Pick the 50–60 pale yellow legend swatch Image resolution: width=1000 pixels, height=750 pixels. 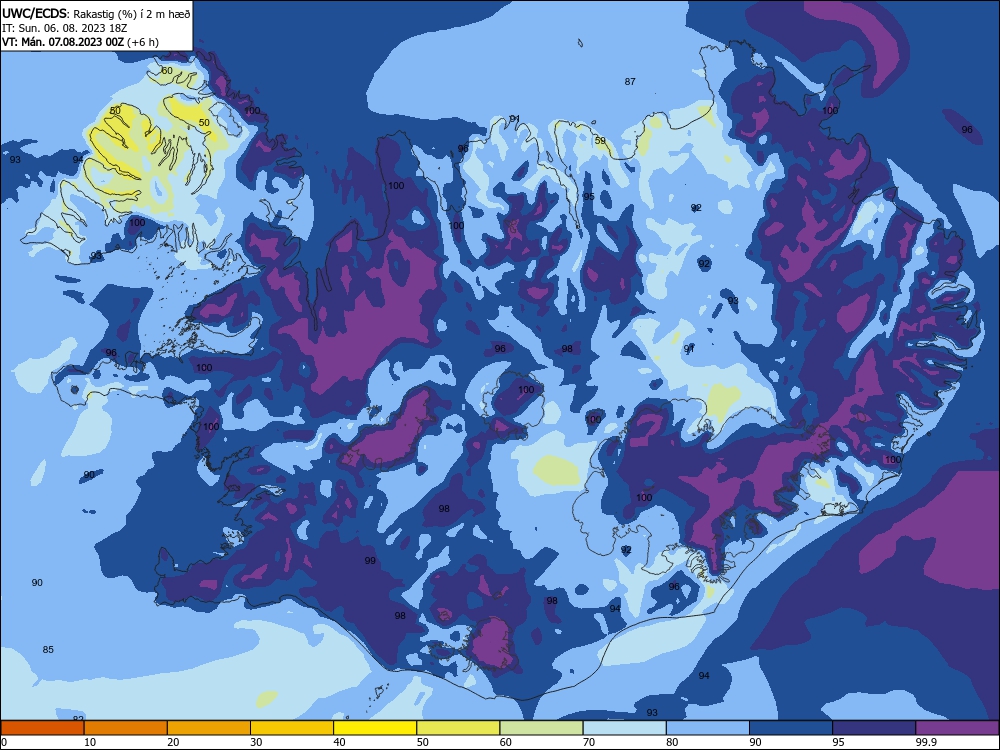(459, 728)
